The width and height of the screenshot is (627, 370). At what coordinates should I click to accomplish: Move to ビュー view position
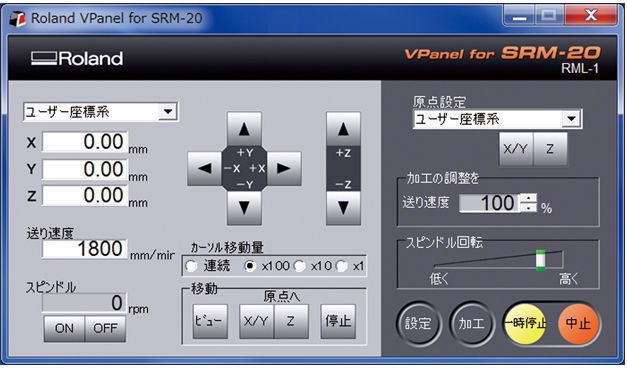click(x=210, y=321)
